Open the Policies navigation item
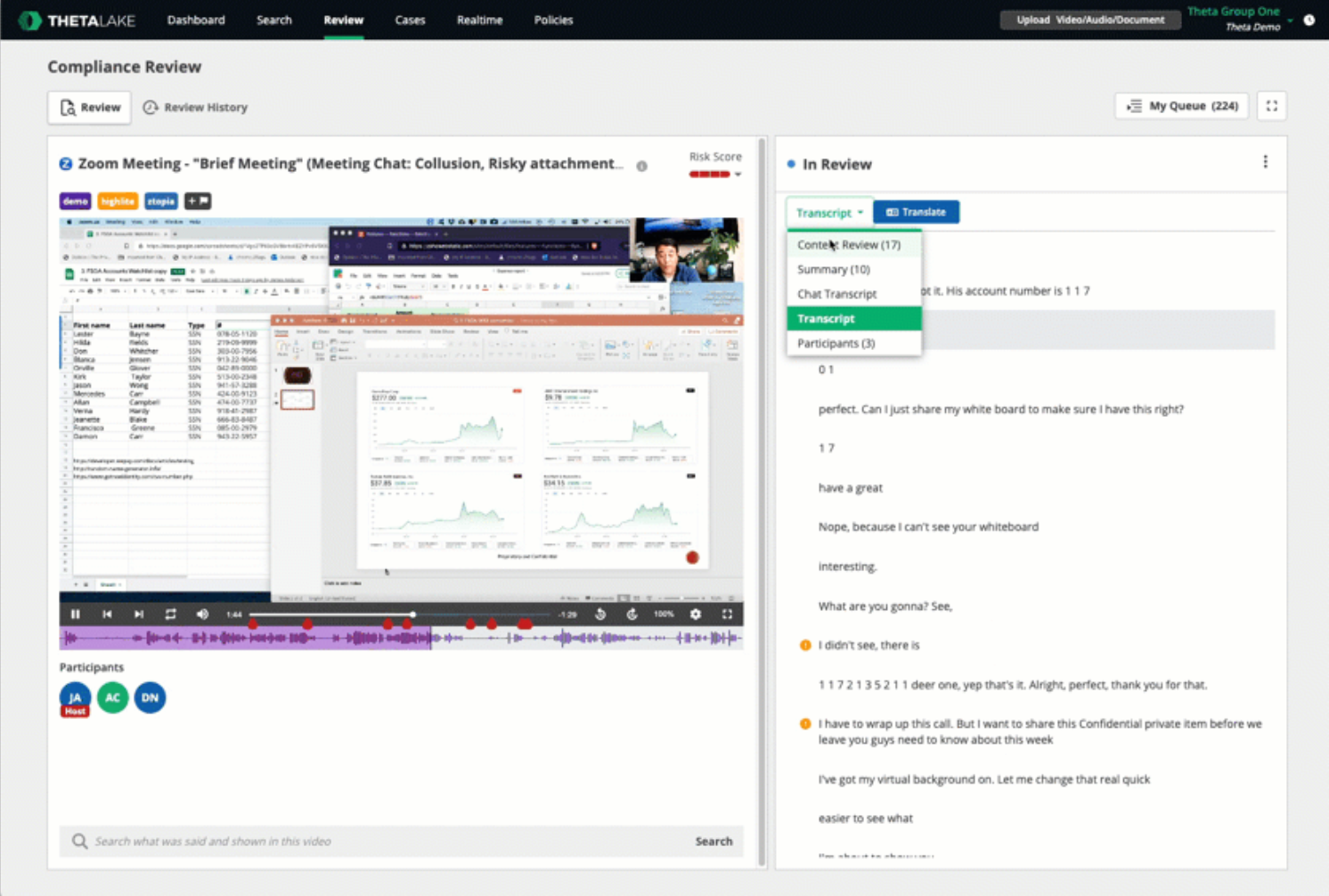Viewport: 1329px width, 896px height. pyautogui.click(x=553, y=20)
